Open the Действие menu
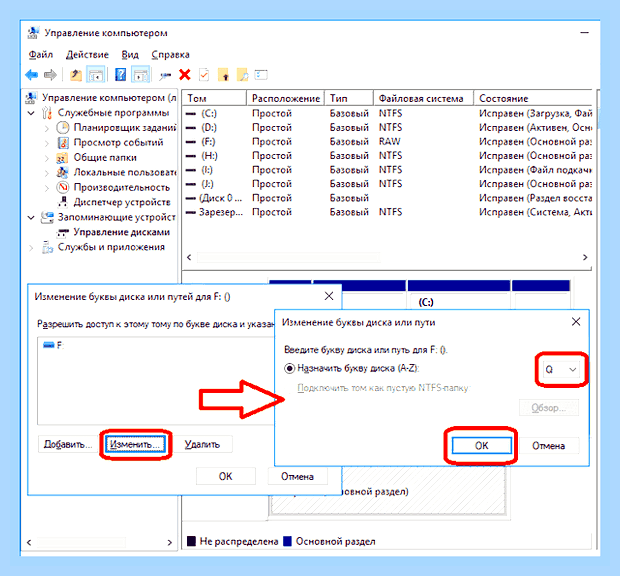The image size is (620, 576). click(87, 55)
